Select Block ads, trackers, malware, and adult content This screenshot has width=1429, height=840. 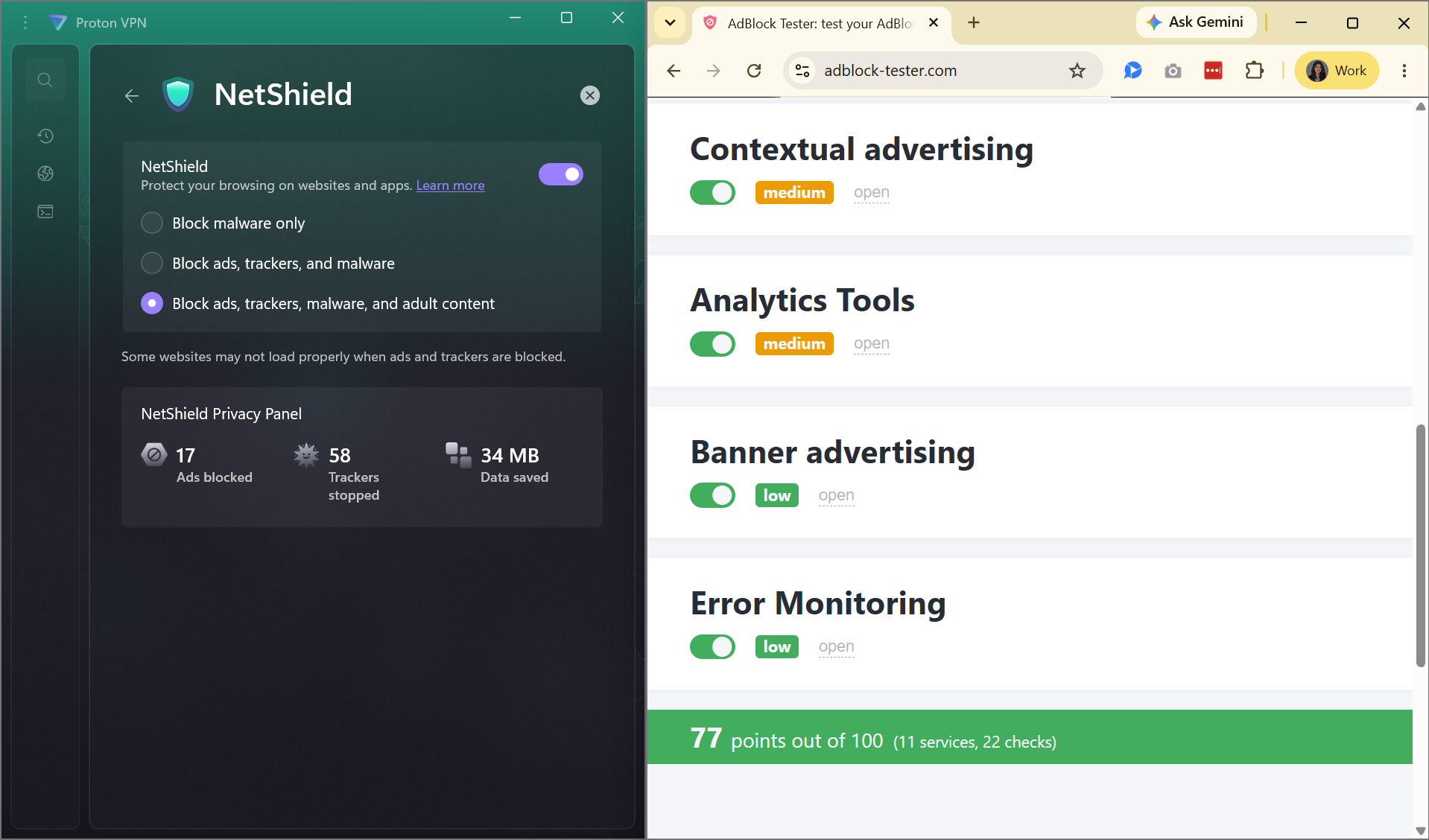tap(318, 303)
